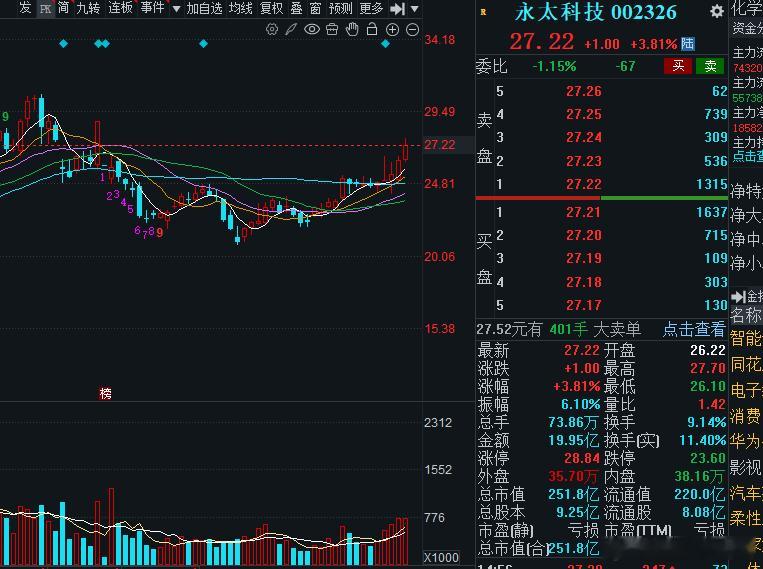Image resolution: width=763 pixels, height=569 pixels.
Task: Click stock title 永太科技 002326
Action: click(x=596, y=12)
